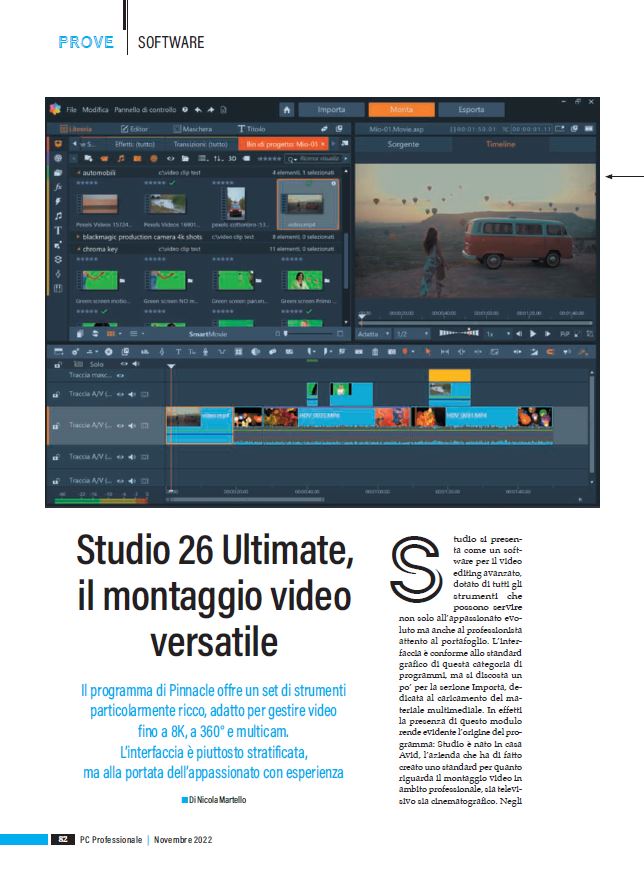
Task: Toggle lock on highlighted second Traccia A/V track
Action: click(56, 426)
